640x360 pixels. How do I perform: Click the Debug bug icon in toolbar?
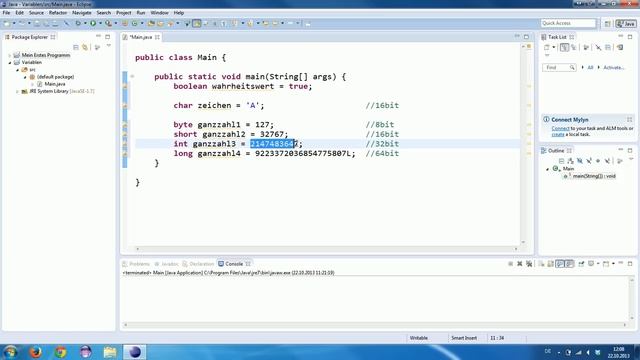[x=78, y=24]
